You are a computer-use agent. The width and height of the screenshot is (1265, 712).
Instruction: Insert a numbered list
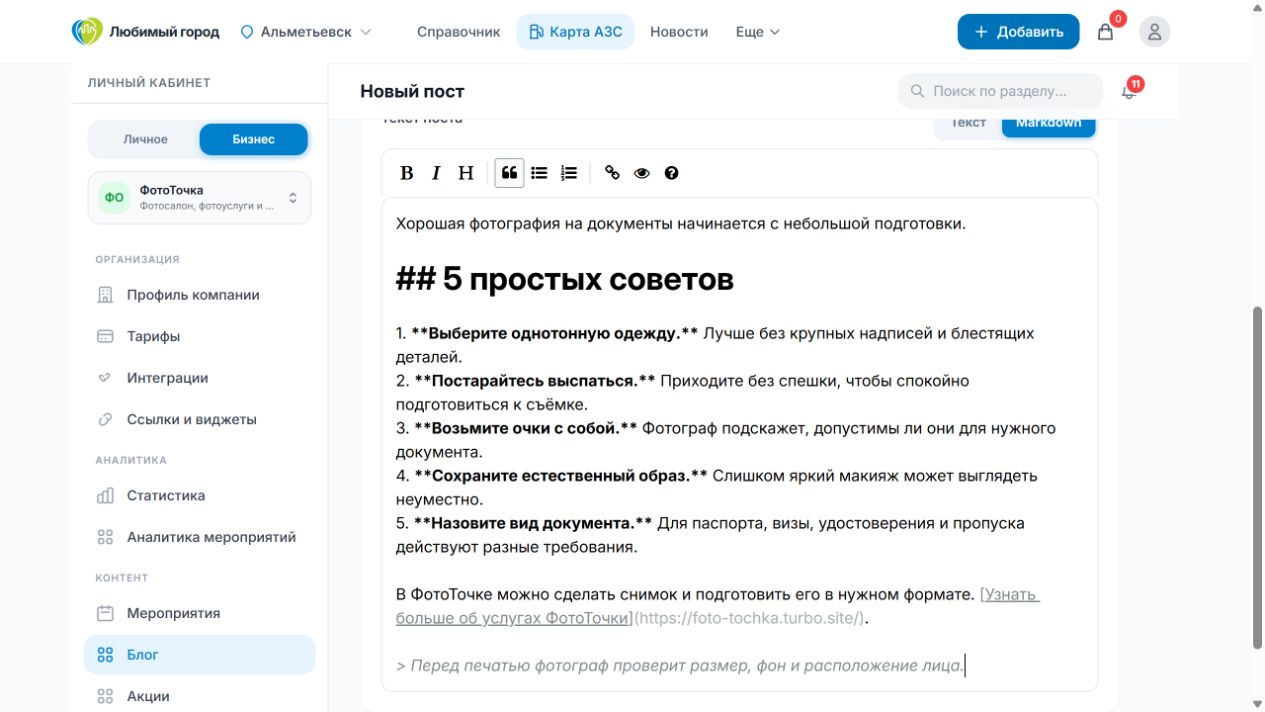(x=569, y=173)
